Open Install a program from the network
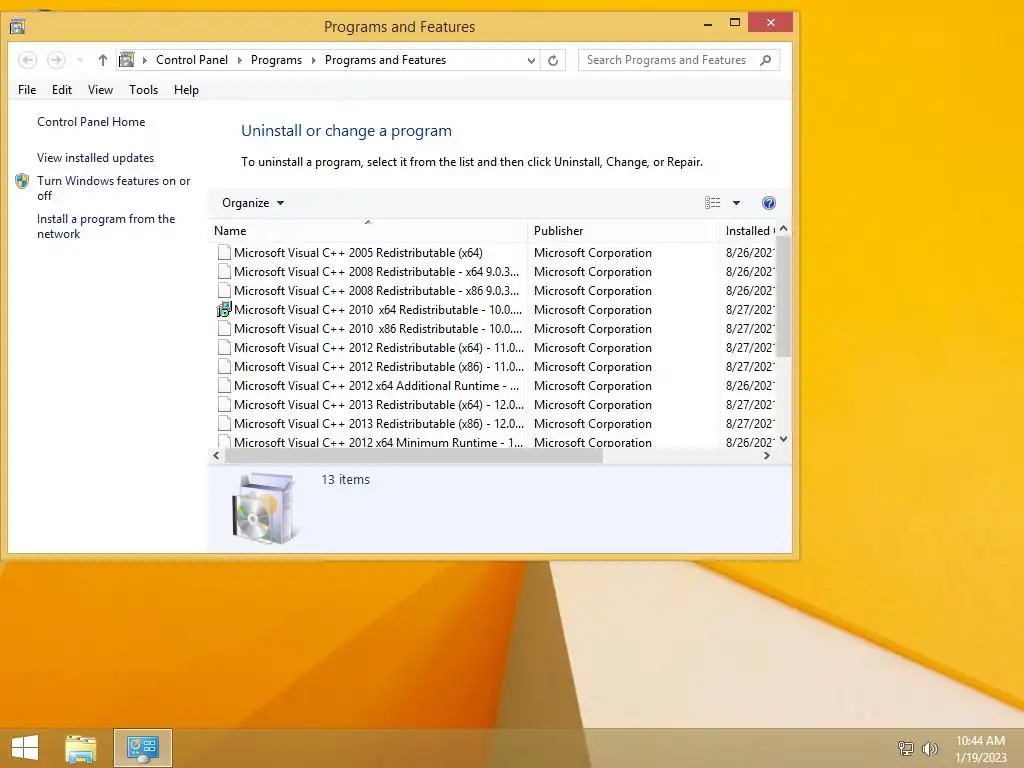Image resolution: width=1024 pixels, height=768 pixels. [x=106, y=227]
